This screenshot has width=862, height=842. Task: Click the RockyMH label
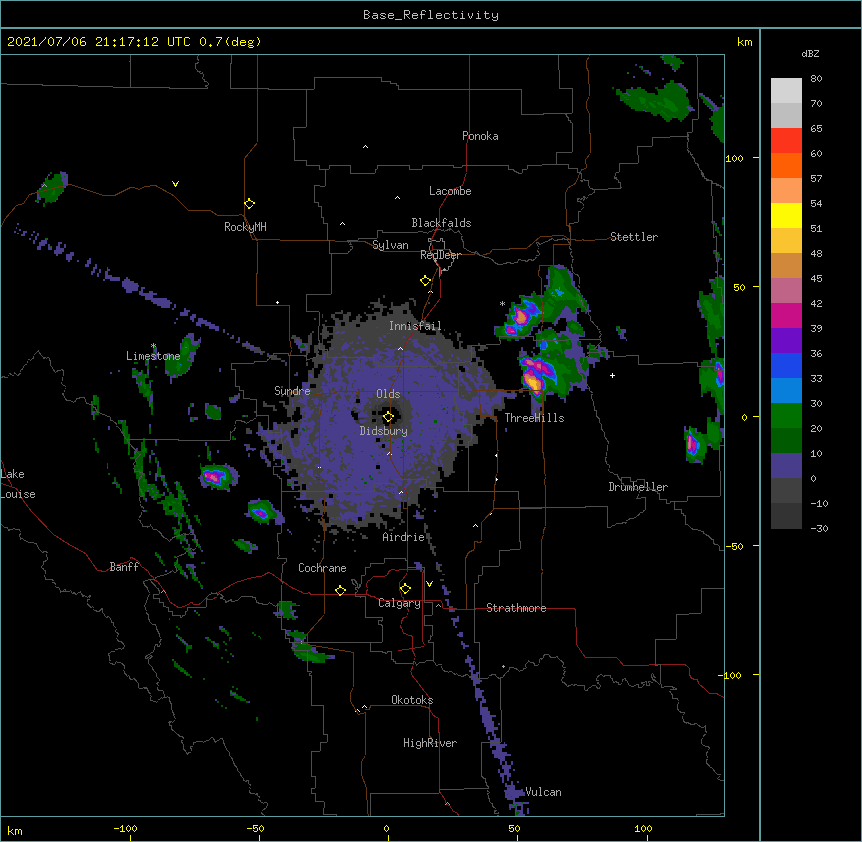245,227
